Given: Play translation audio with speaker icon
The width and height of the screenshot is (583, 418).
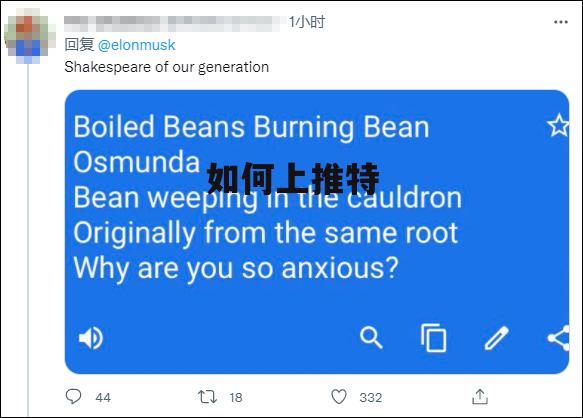Looking at the screenshot, I should point(91,338).
